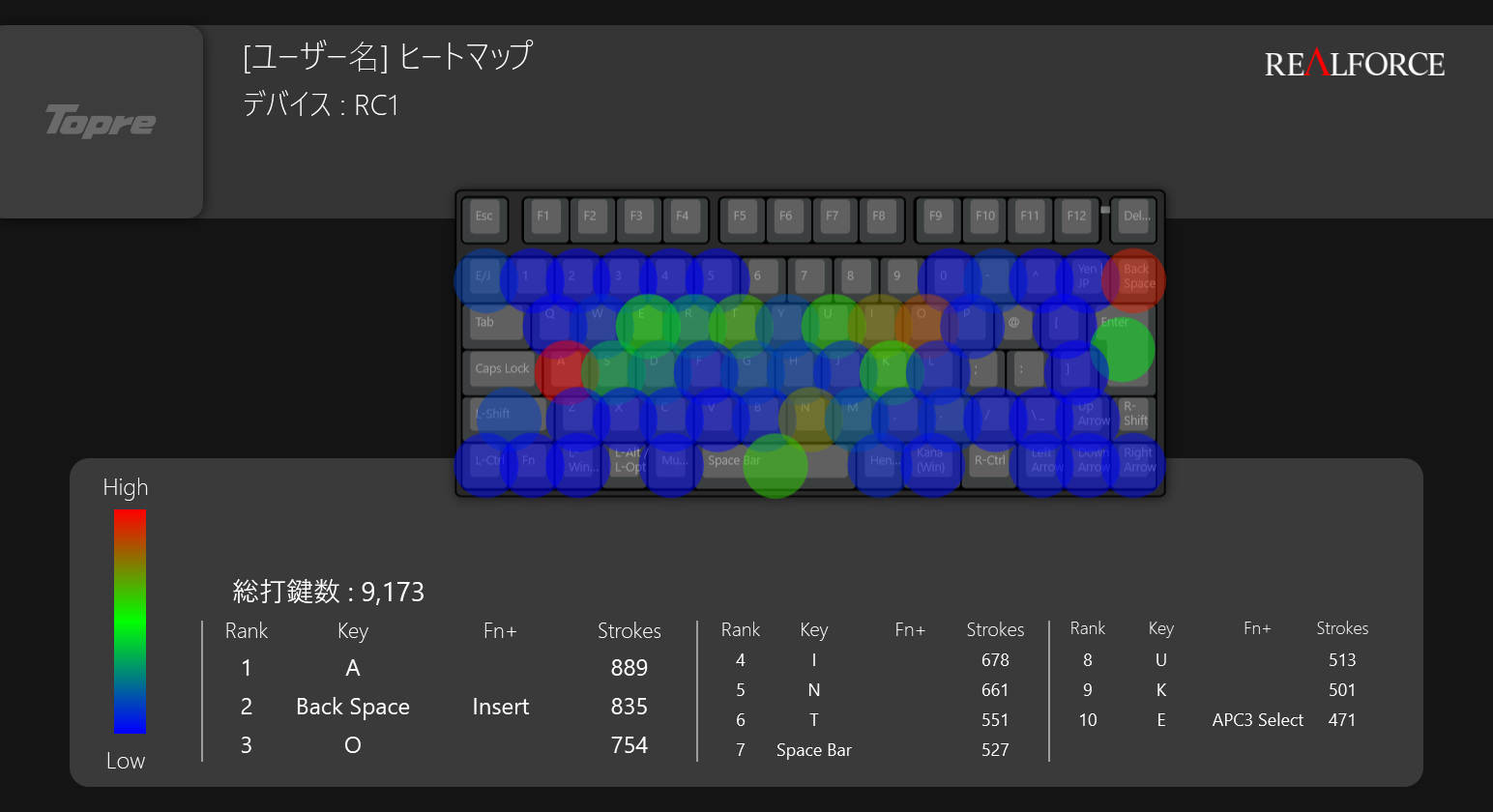This screenshot has height=812, width=1493.
Task: Click the Tab key
Action: click(495, 324)
